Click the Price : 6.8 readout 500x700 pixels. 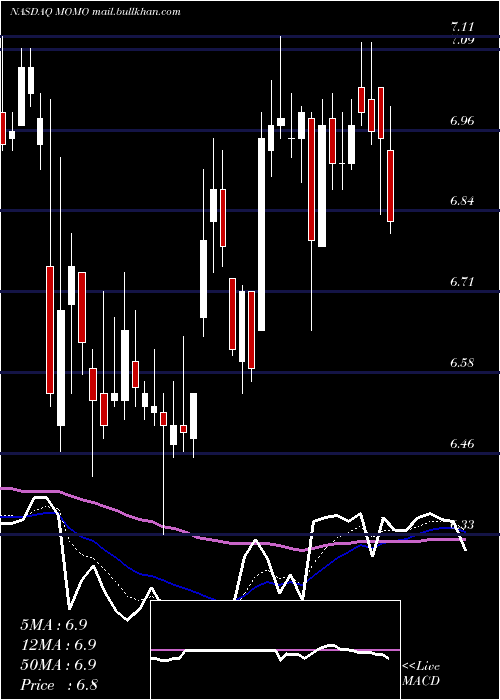(x=59, y=685)
